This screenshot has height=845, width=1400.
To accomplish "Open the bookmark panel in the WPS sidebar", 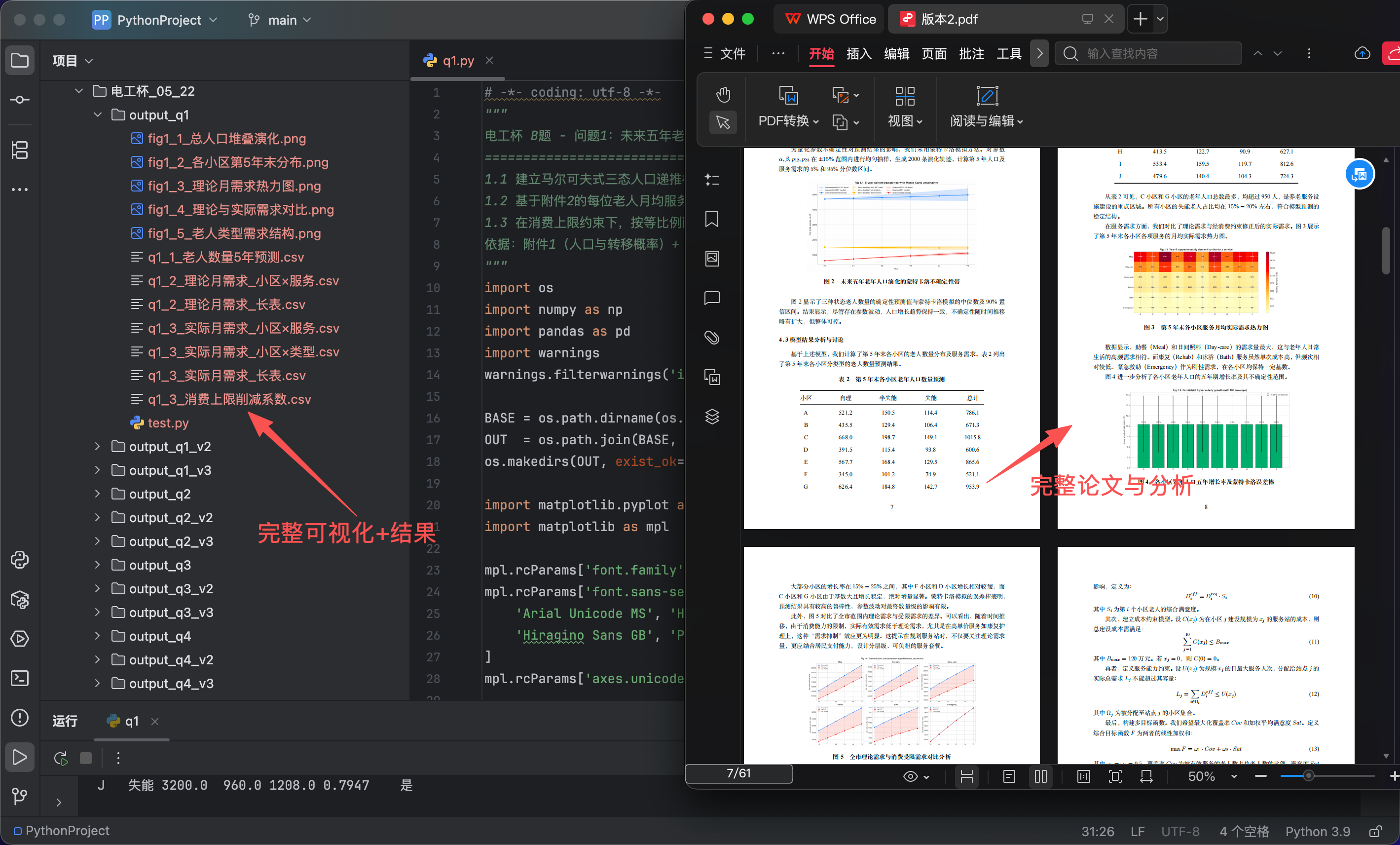I will click(x=711, y=219).
